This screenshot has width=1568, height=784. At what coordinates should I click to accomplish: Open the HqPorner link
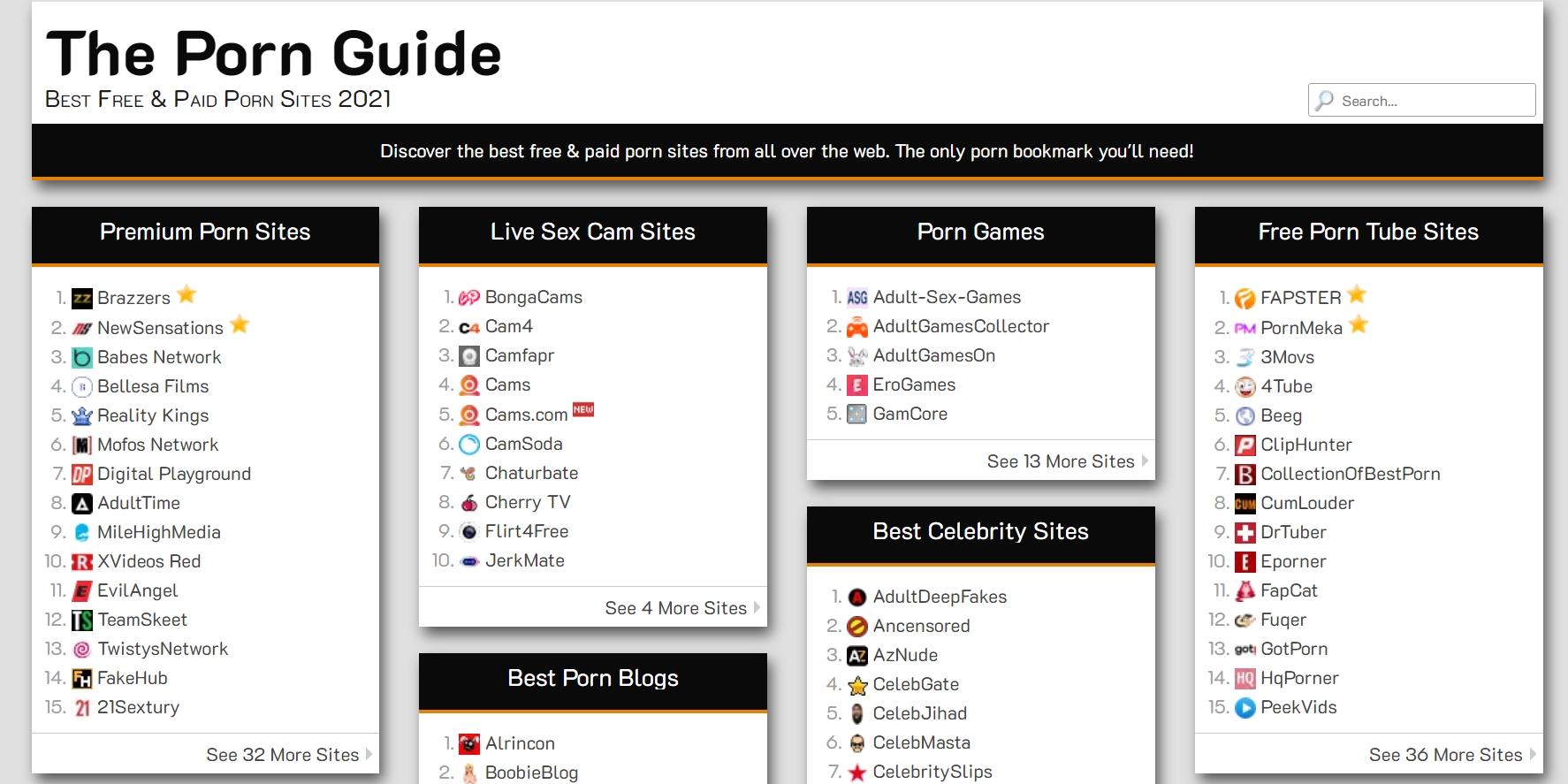pos(1299,678)
